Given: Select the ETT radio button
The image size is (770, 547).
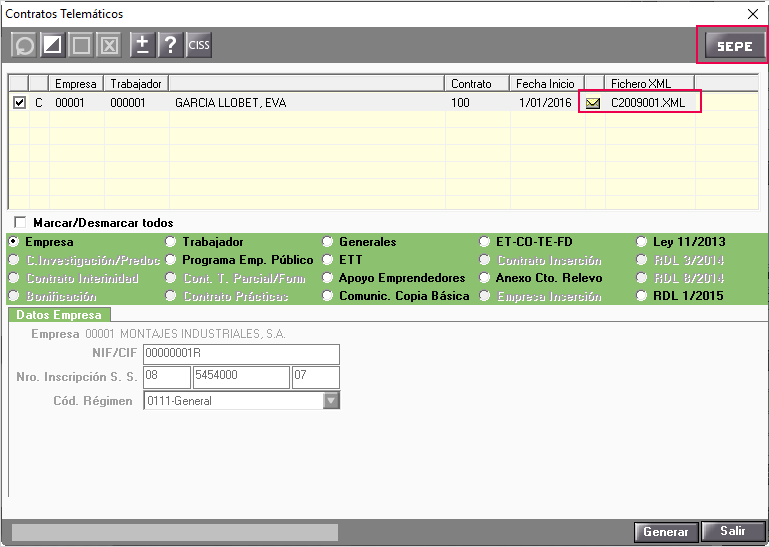Looking at the screenshot, I should tap(328, 259).
